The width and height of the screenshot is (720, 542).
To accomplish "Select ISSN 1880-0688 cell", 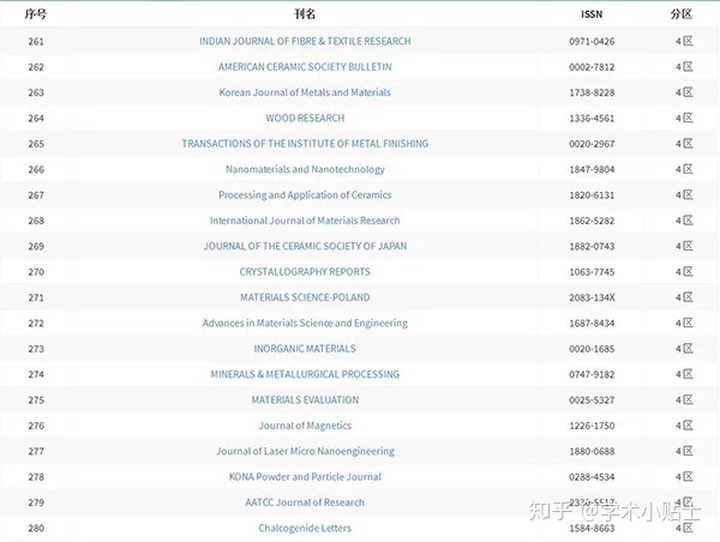I will pos(591,452).
